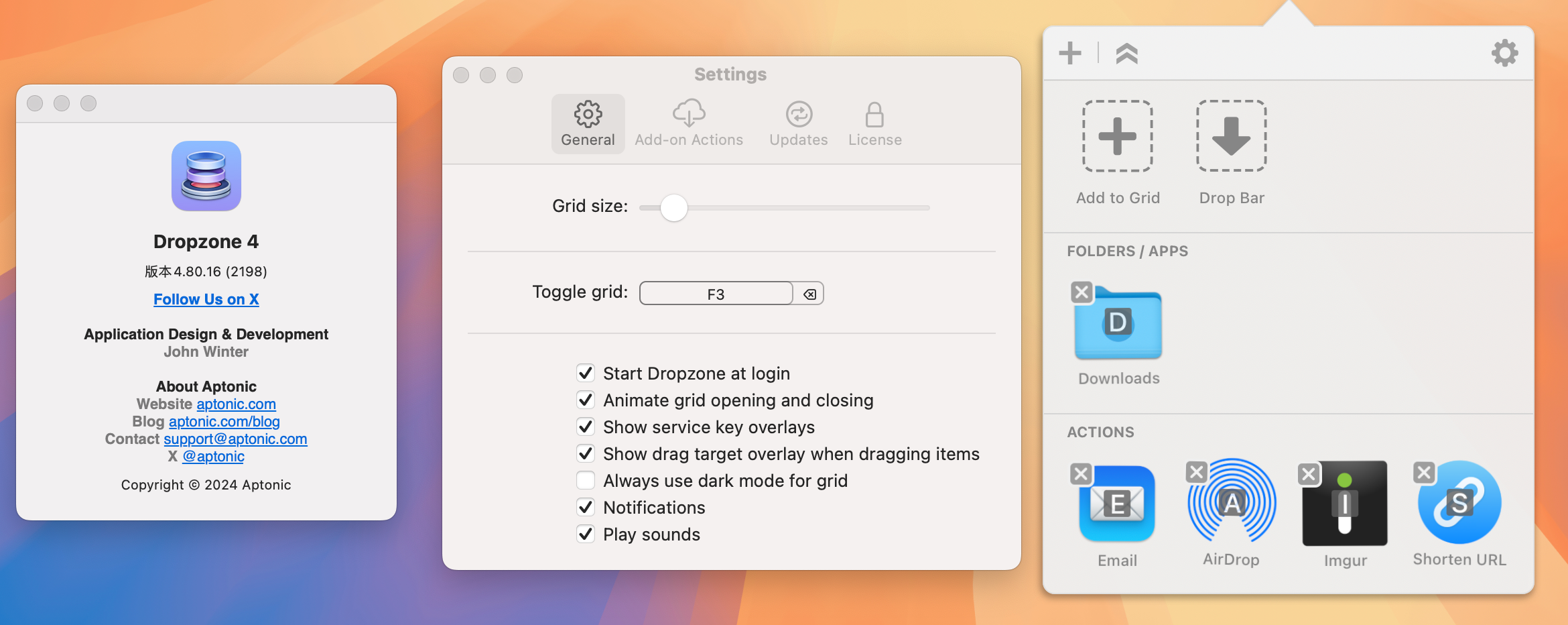The width and height of the screenshot is (1568, 625).
Task: Open the License tab
Action: [874, 124]
